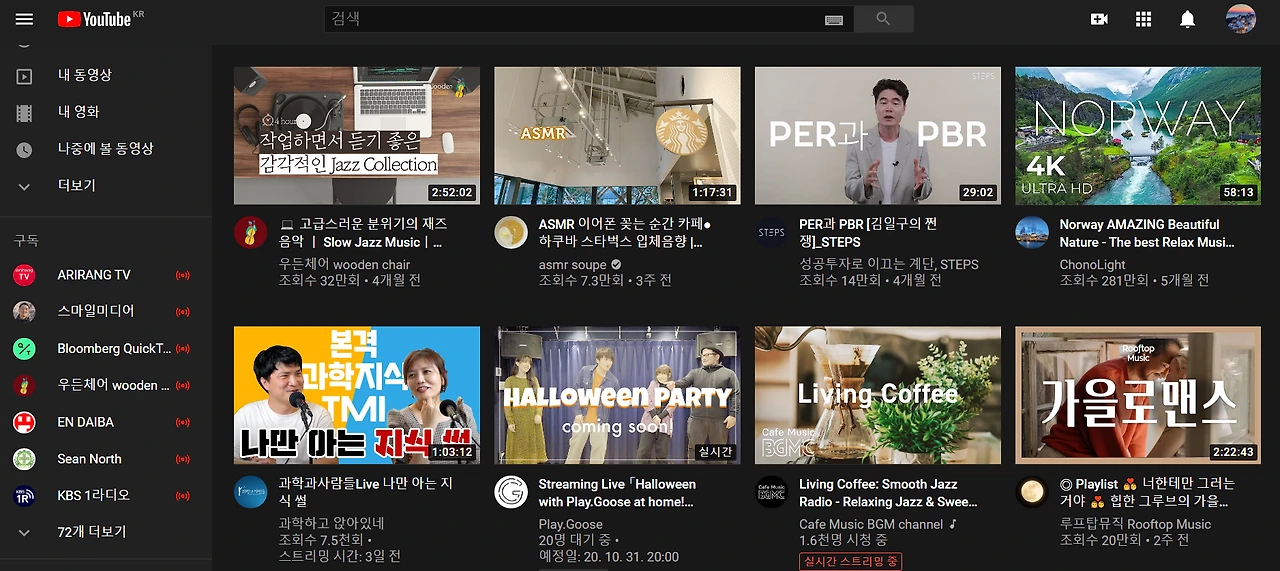The width and height of the screenshot is (1280, 571).
Task: Click the 성공투자로 이끄는 계단, STEPS channel name
Action: coord(889,265)
